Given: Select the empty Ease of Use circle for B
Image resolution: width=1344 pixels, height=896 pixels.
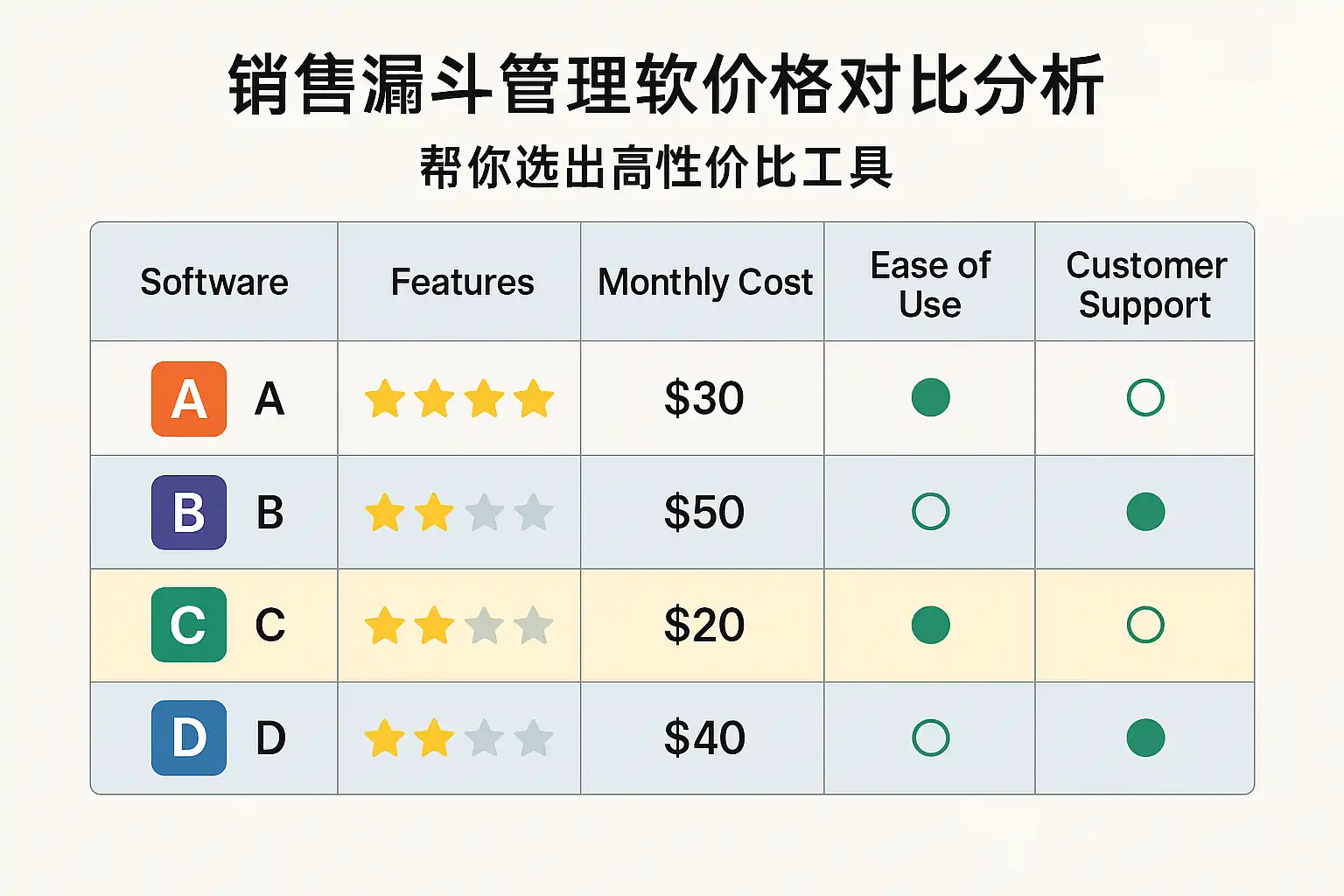Looking at the screenshot, I should point(930,511).
